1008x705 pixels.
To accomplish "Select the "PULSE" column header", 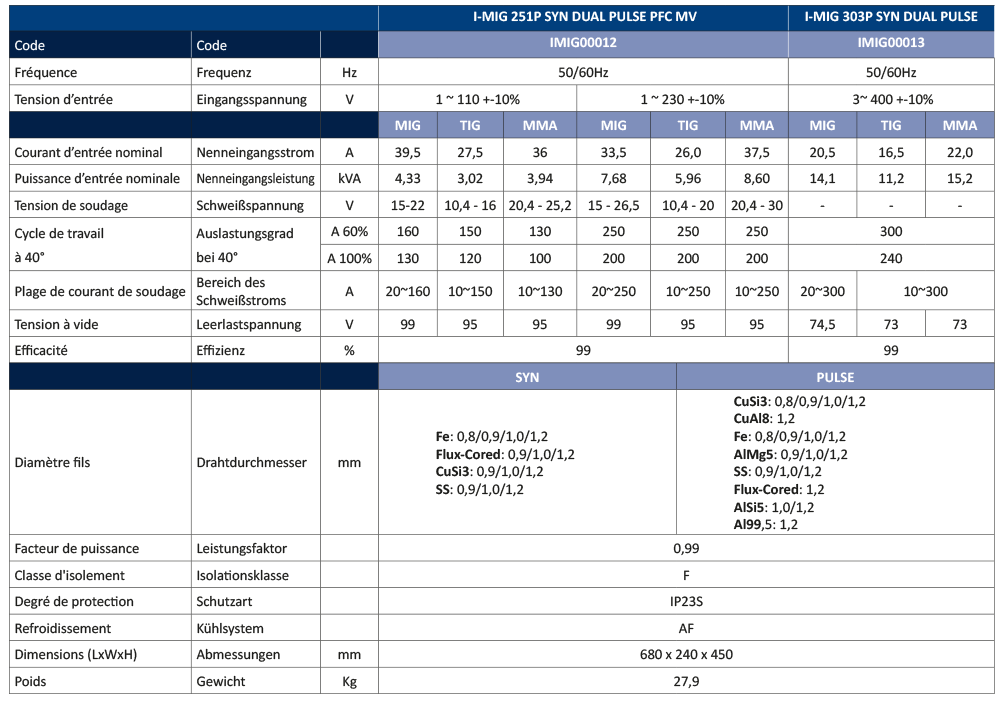I will tap(835, 377).
